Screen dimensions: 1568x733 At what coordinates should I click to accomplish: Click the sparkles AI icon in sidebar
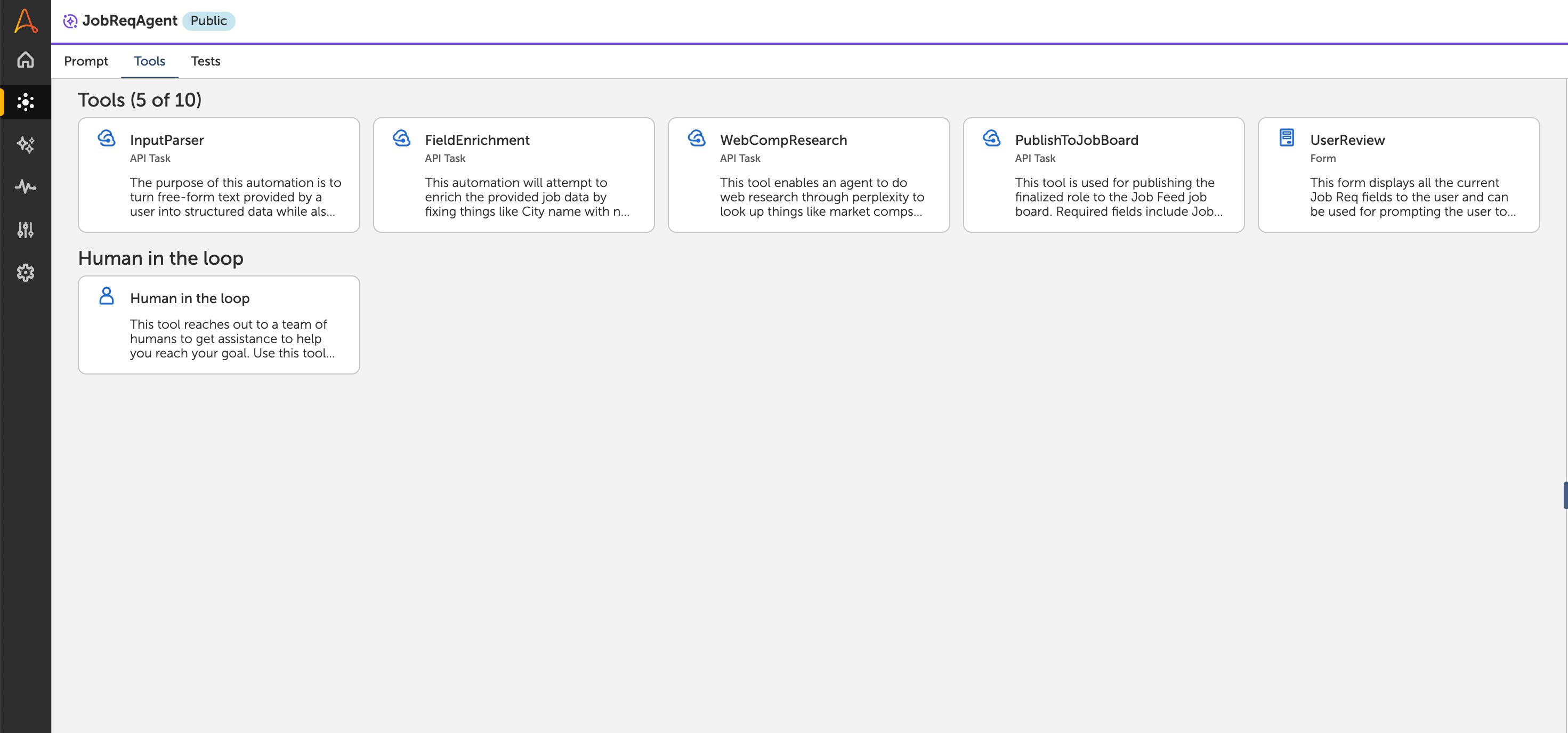click(x=25, y=145)
